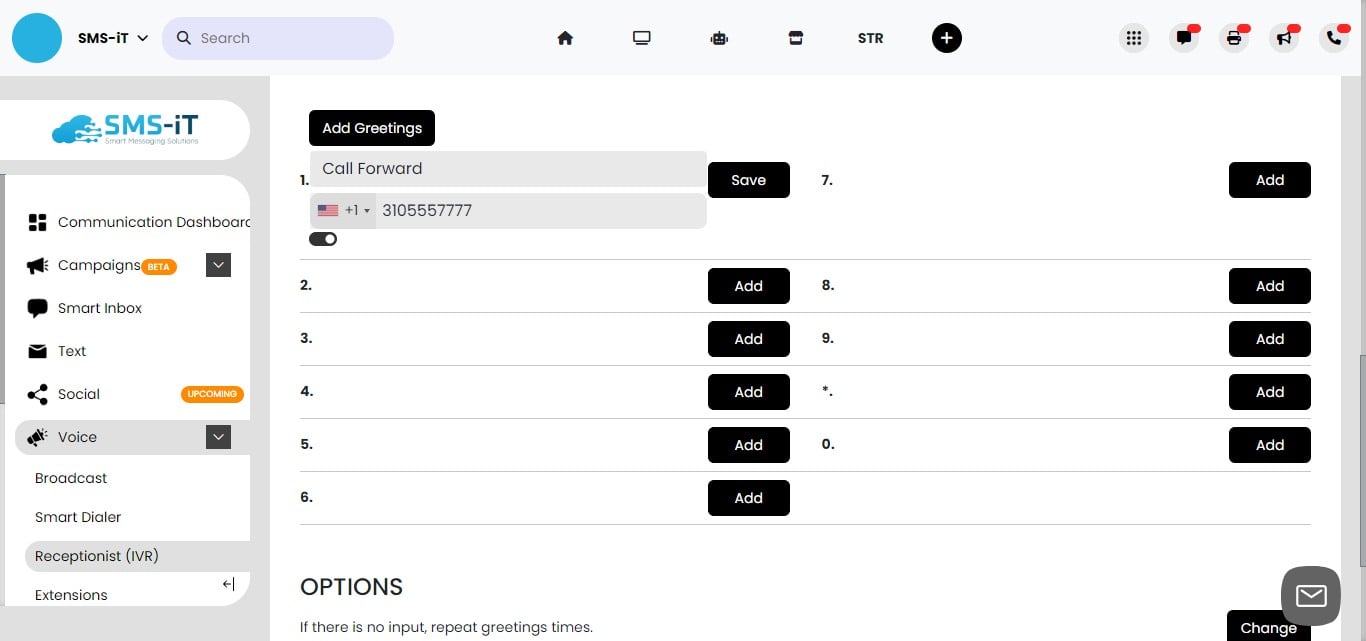Click the fax/printer icon with notification badge
The width and height of the screenshot is (1366, 641).
click(1233, 37)
